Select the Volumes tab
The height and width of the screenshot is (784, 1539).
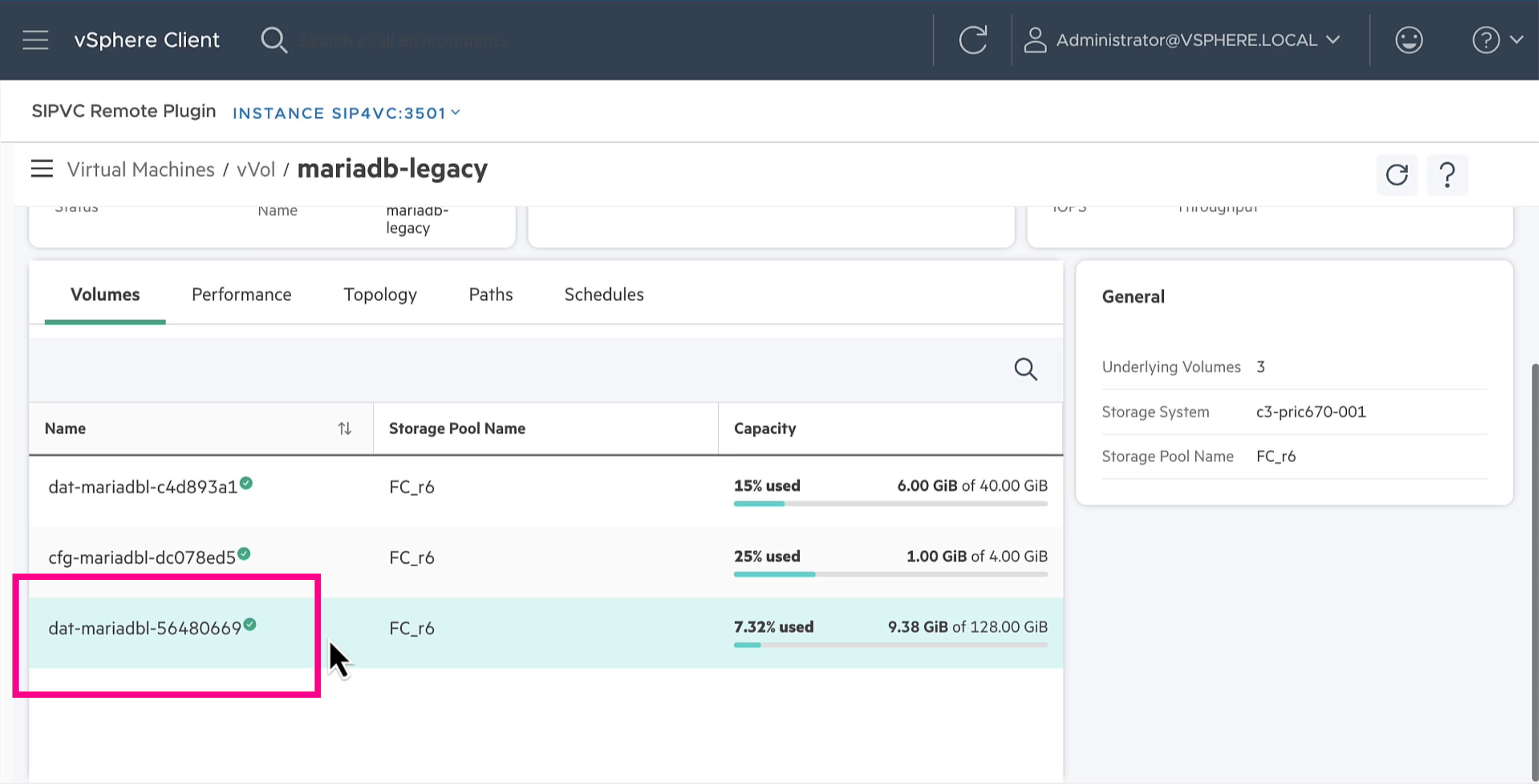point(105,295)
